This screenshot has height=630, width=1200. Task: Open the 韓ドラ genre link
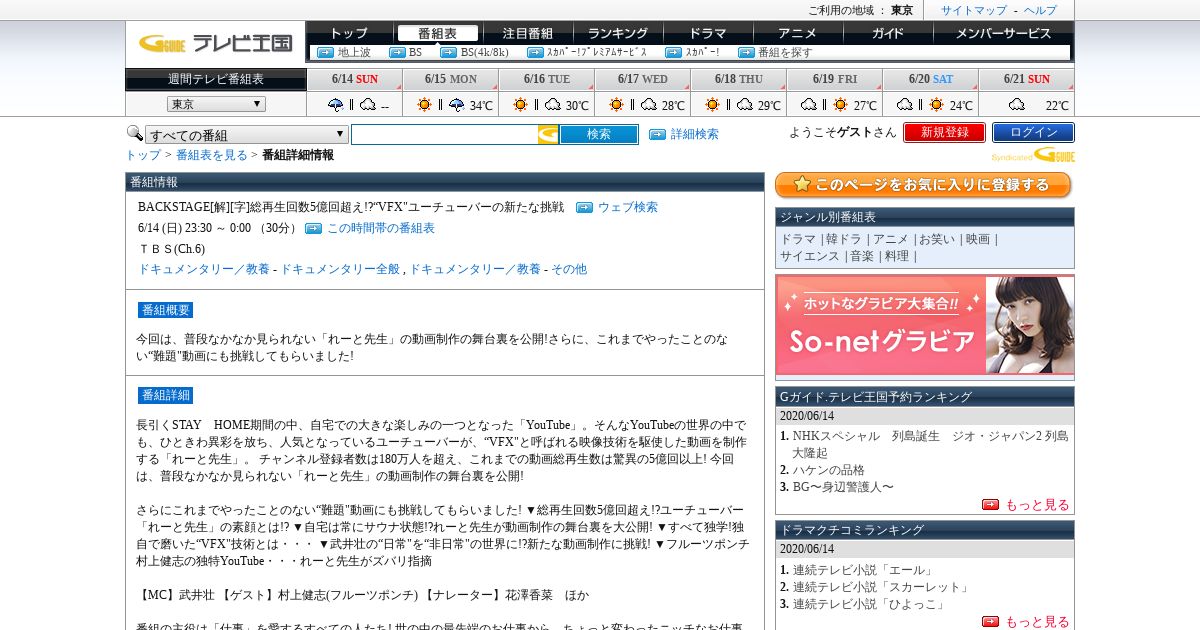845,239
